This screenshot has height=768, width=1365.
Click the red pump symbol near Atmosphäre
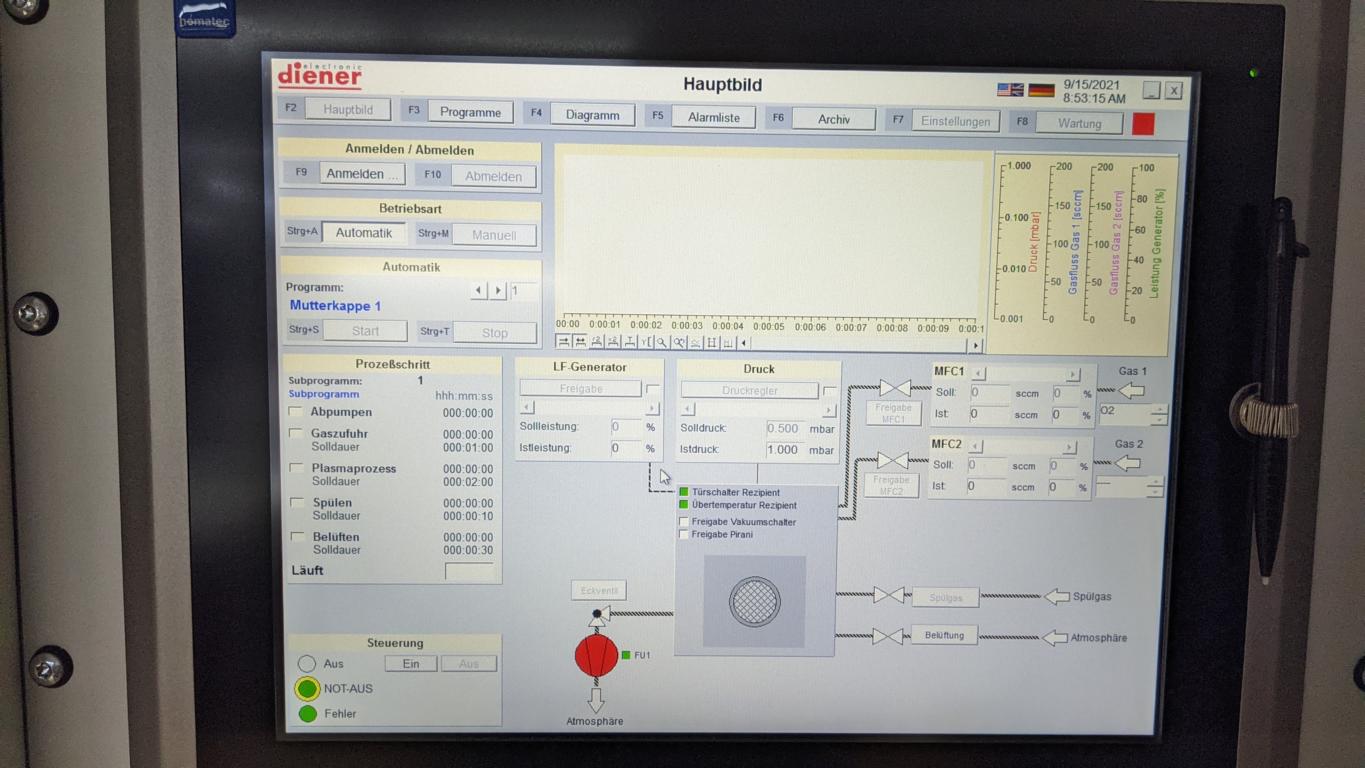[x=596, y=657]
